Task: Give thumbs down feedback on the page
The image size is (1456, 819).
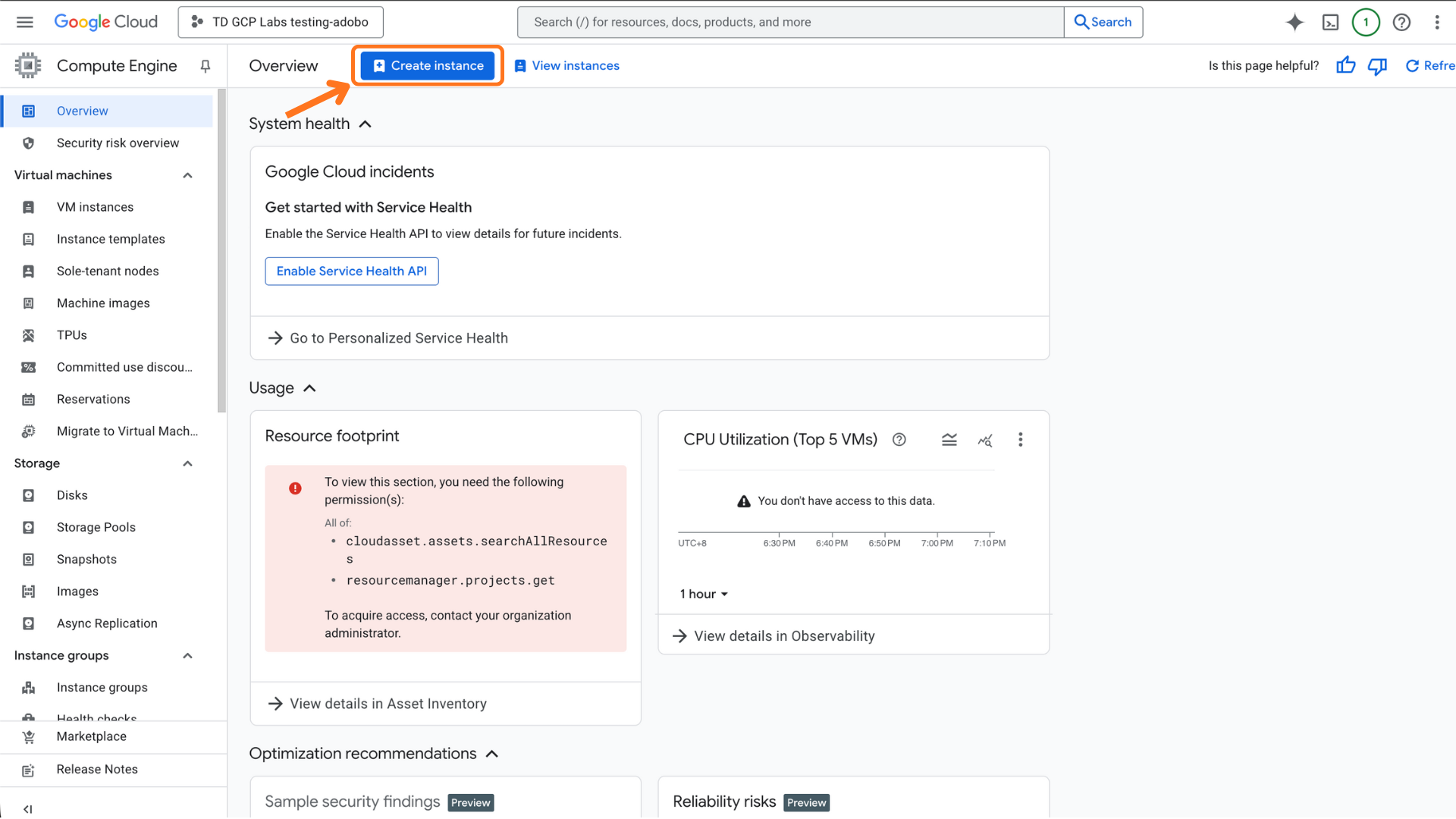Action: coord(1377,66)
